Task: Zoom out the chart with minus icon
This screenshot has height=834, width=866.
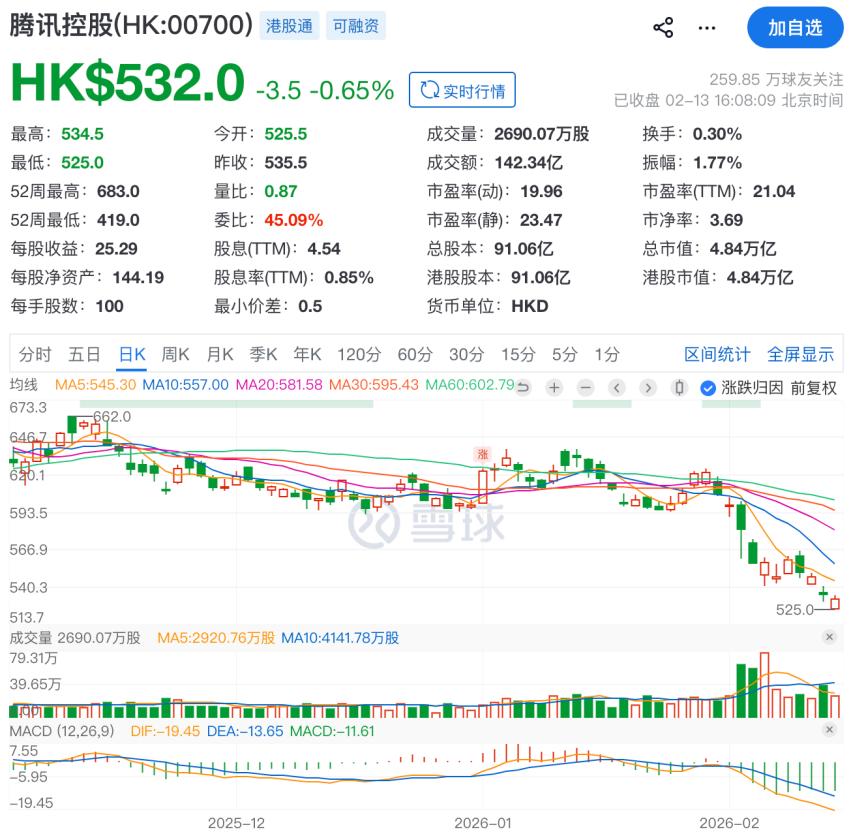Action: [x=586, y=388]
